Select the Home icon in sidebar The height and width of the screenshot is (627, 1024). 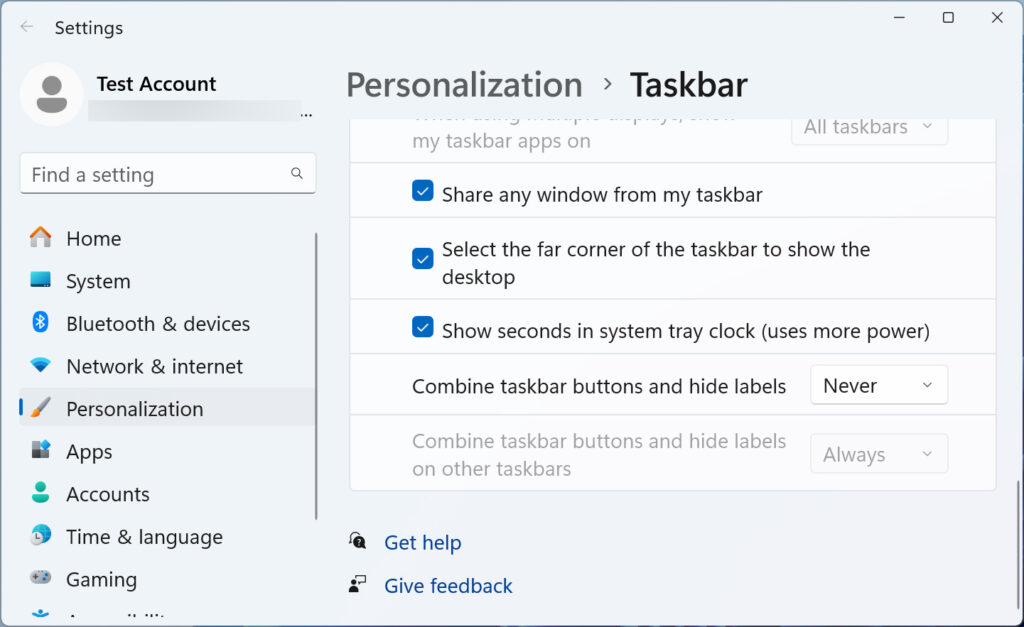click(x=39, y=238)
